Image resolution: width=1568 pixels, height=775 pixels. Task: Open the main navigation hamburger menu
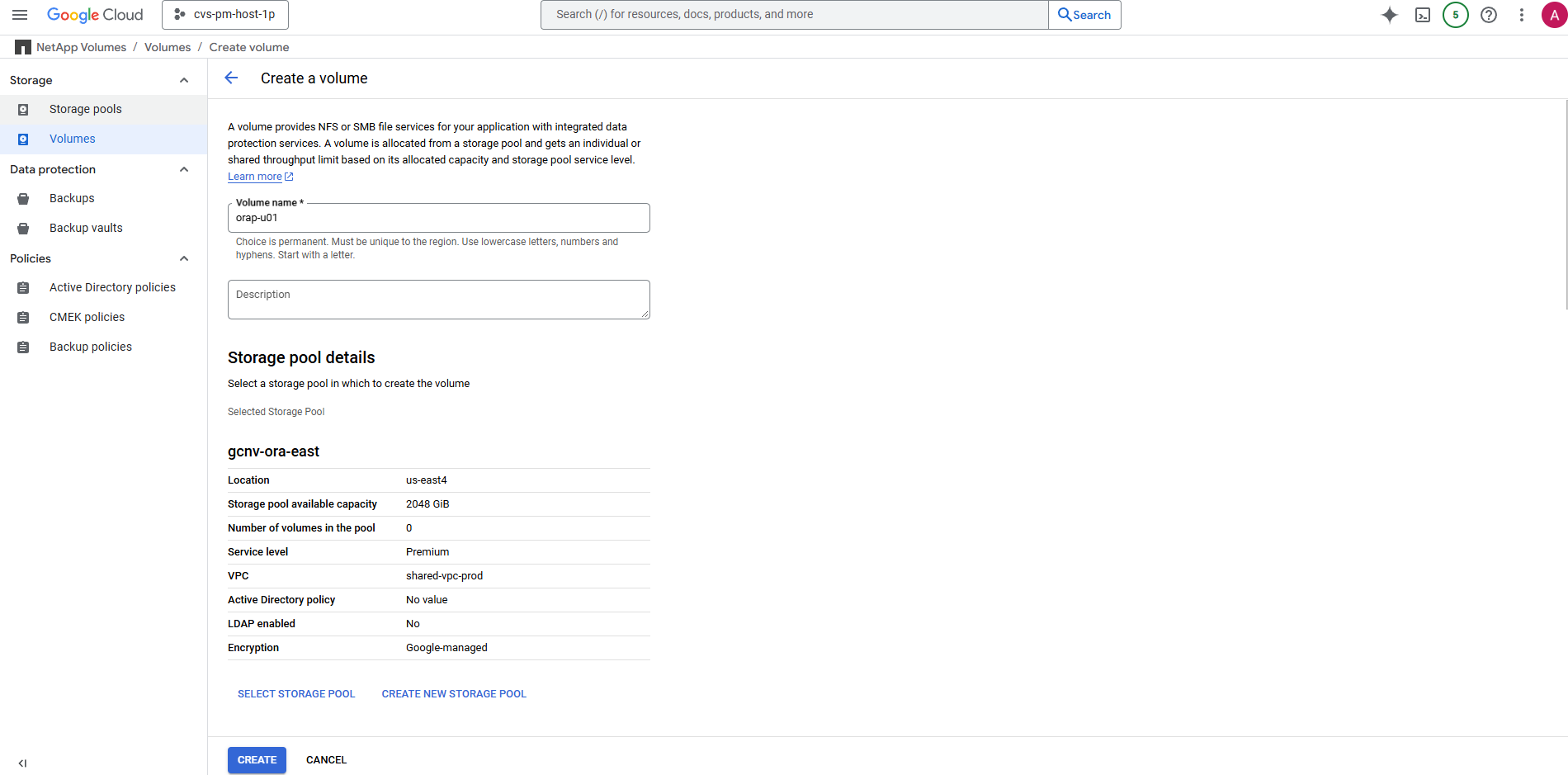click(x=20, y=15)
